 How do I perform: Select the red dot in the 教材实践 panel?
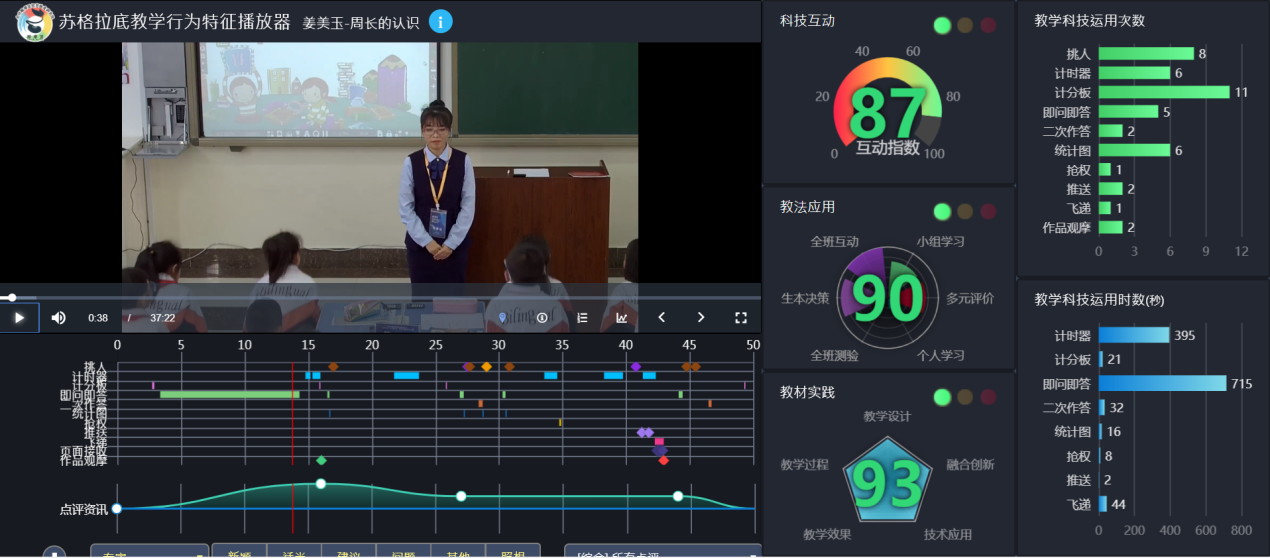pyautogui.click(x=988, y=397)
